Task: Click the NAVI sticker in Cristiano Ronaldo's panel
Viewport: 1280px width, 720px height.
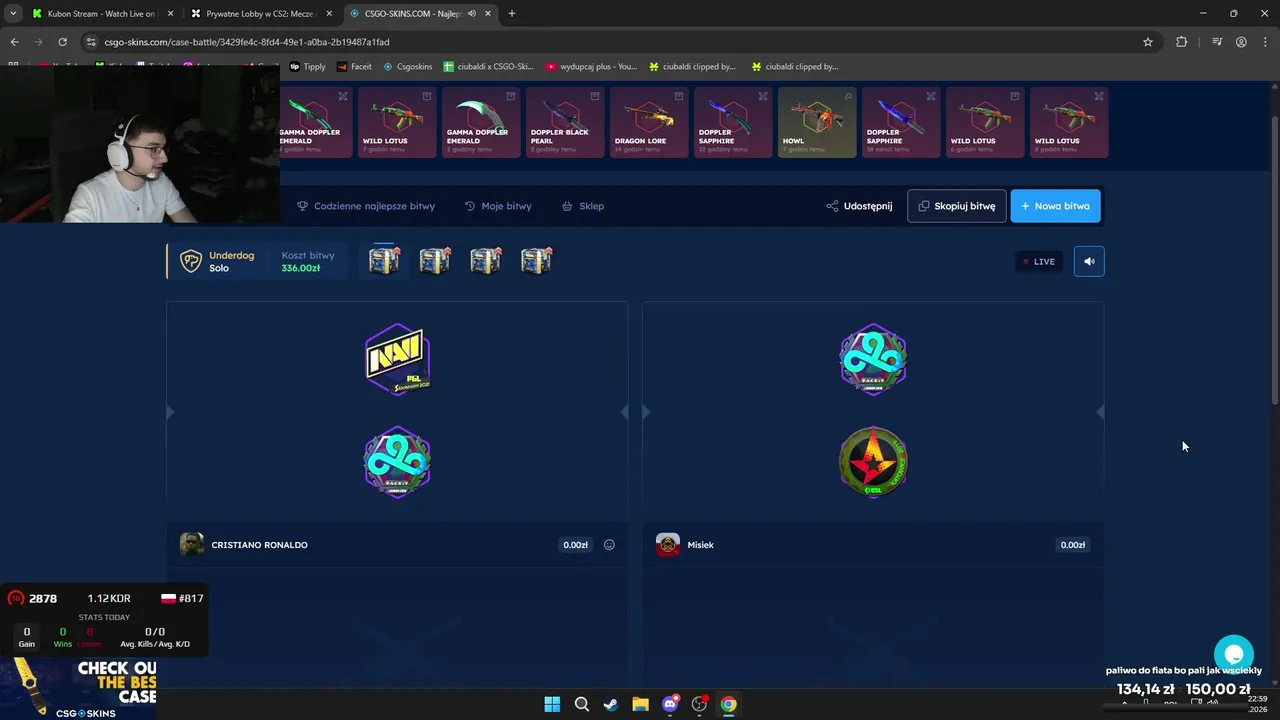Action: 397,359
